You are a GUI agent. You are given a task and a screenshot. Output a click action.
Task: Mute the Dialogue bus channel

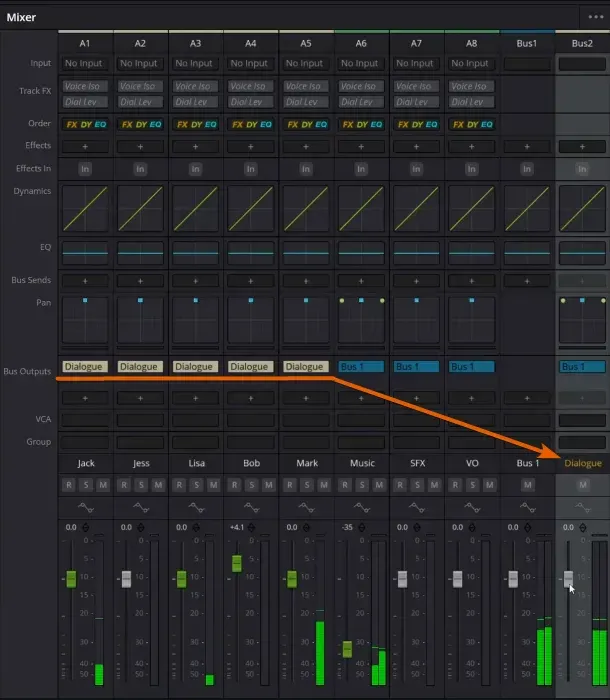pyautogui.click(x=583, y=485)
